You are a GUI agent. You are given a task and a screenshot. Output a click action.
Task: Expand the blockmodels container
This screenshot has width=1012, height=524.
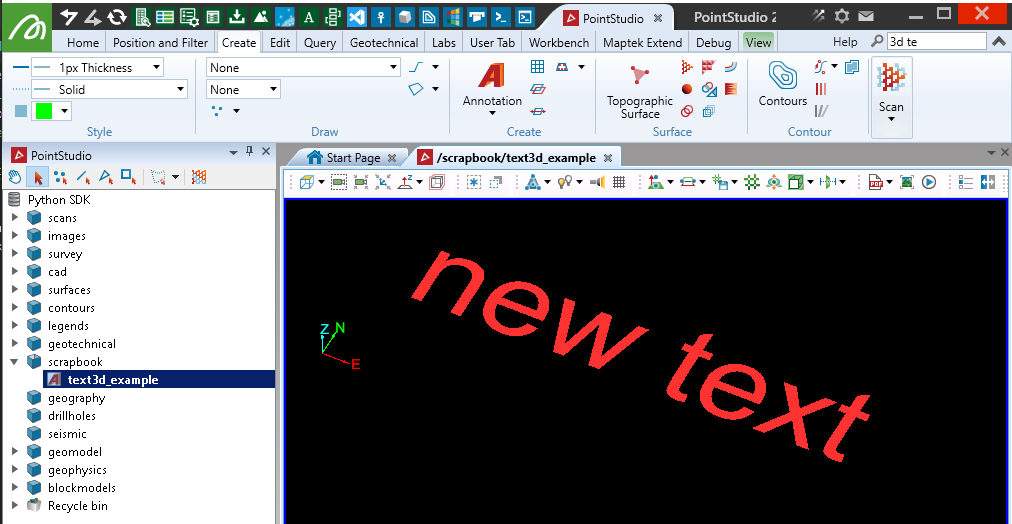15,488
